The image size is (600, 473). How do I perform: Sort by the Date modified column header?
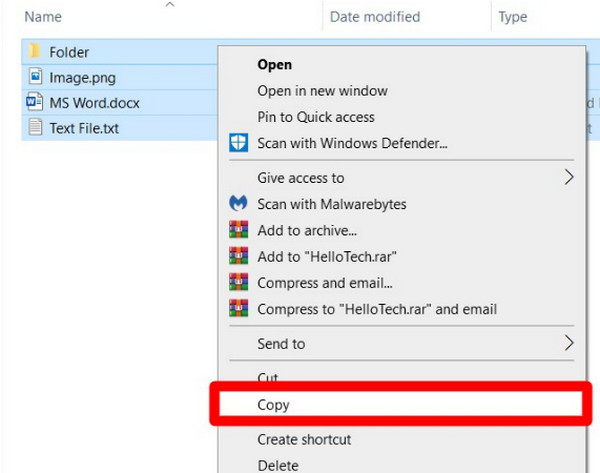[x=375, y=17]
